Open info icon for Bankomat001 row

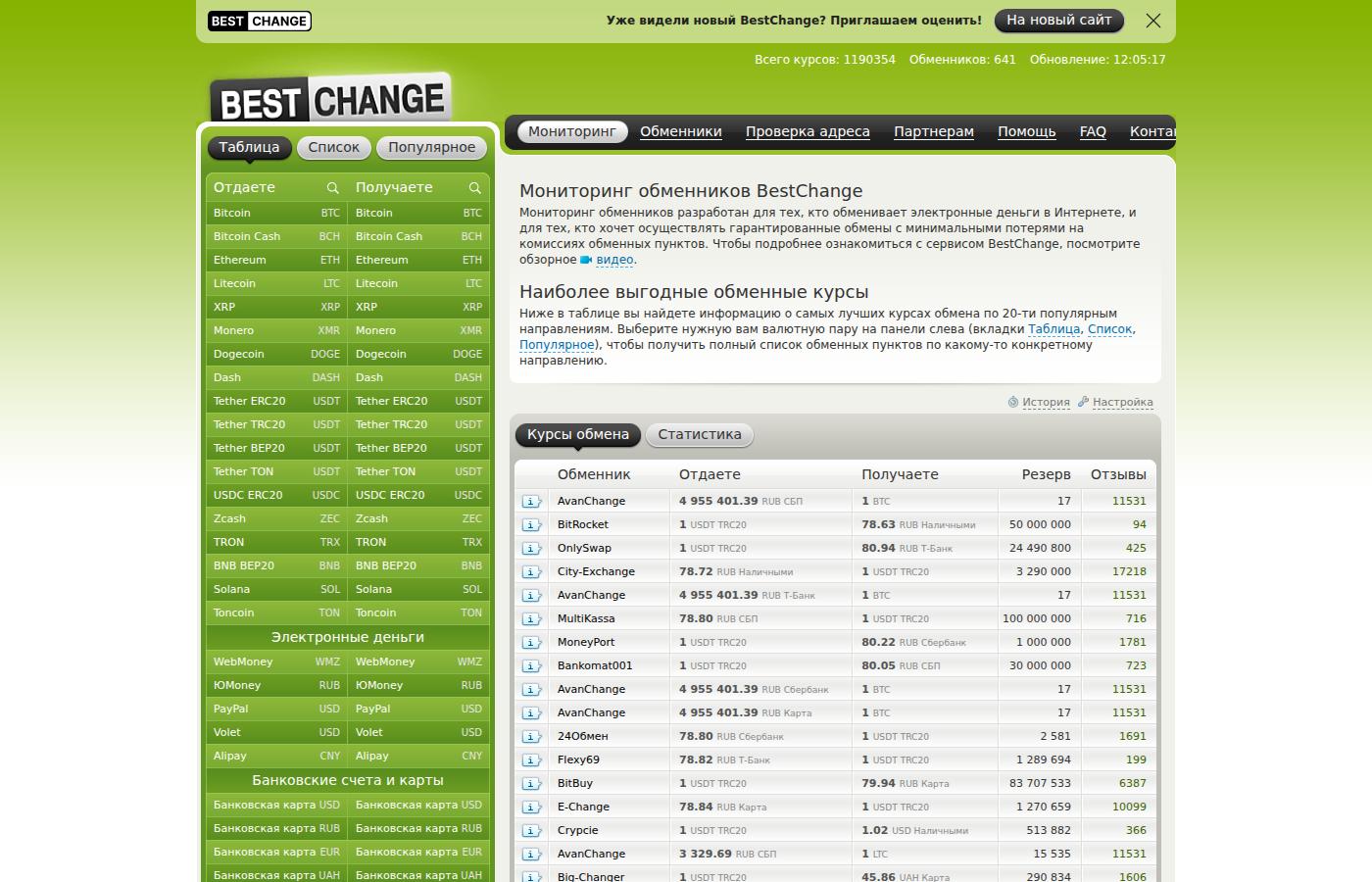(531, 665)
